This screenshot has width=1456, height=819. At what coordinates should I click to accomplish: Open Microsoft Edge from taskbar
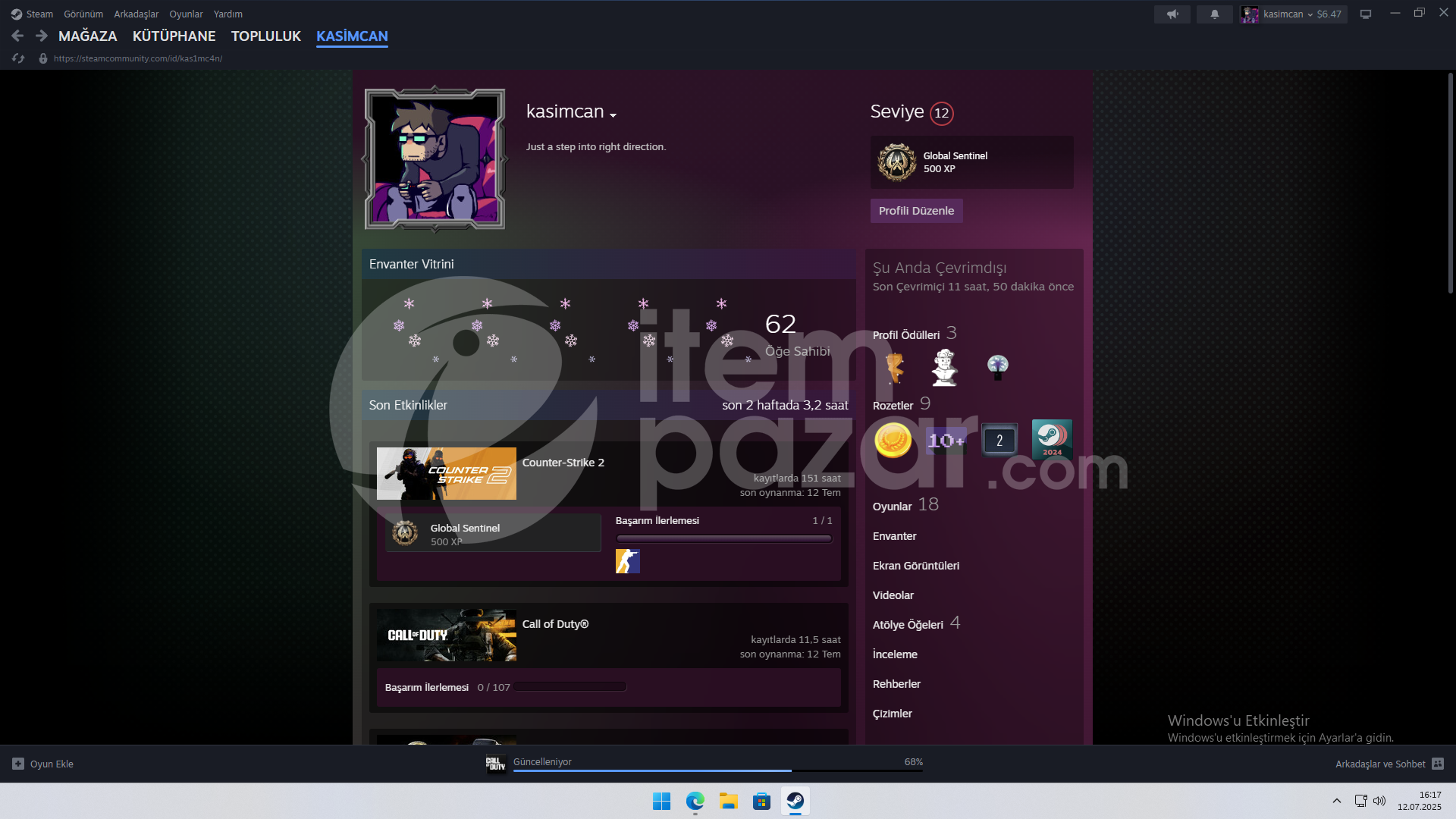pyautogui.click(x=695, y=801)
